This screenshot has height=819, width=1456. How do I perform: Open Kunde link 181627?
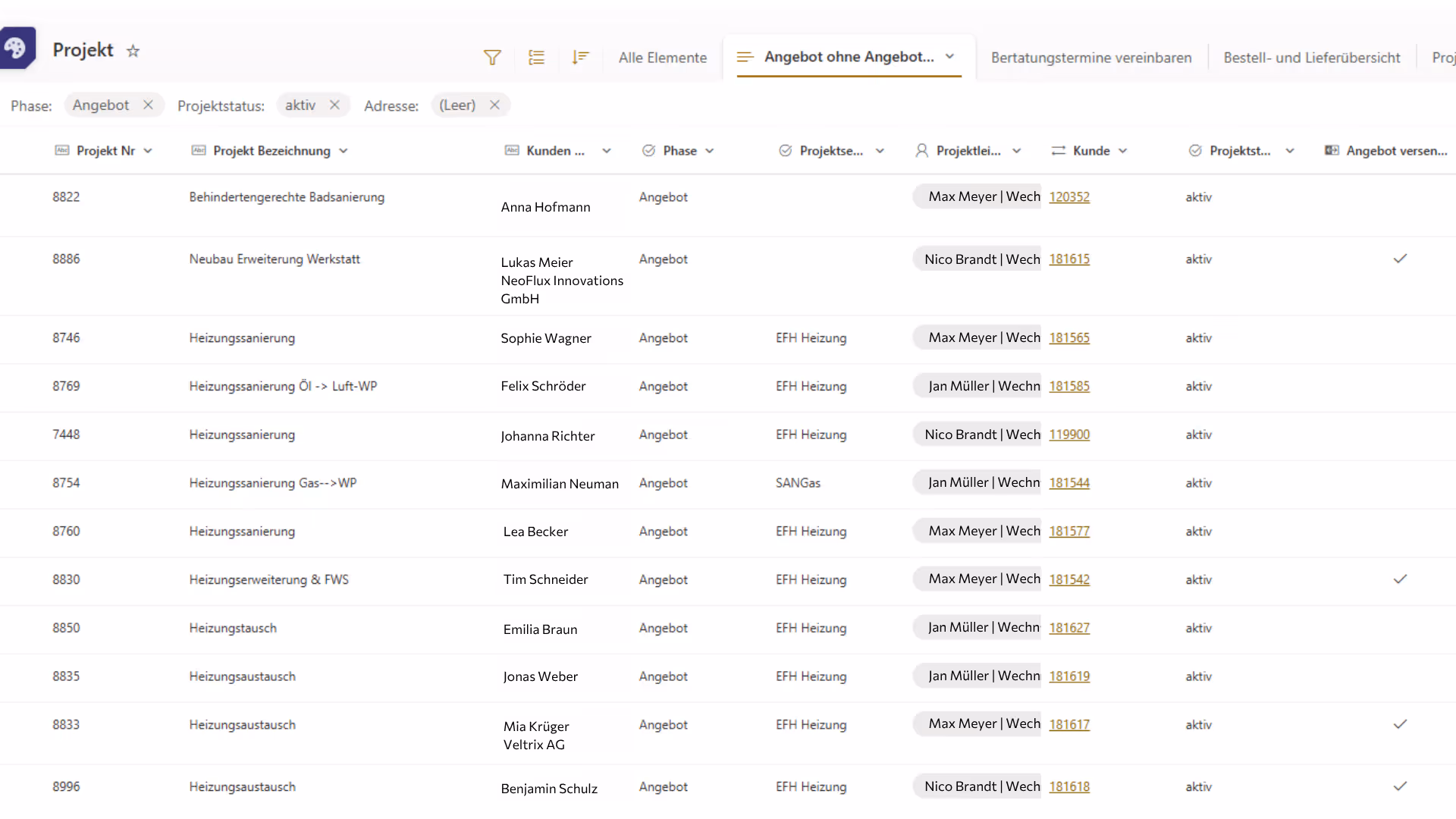[1069, 628]
